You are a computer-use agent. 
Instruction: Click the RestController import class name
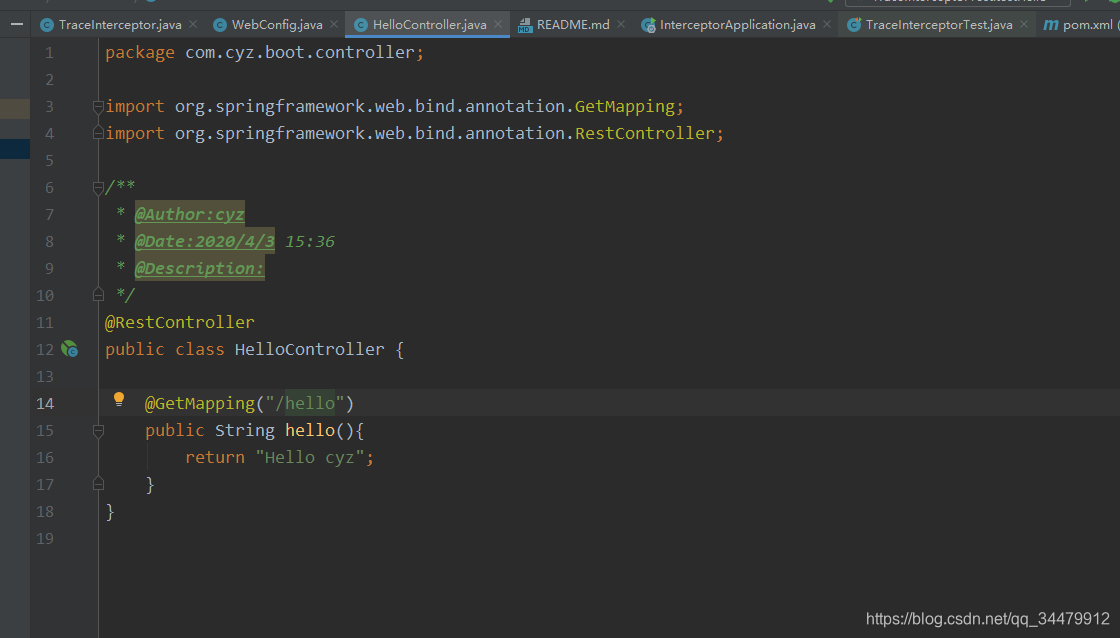pos(644,134)
